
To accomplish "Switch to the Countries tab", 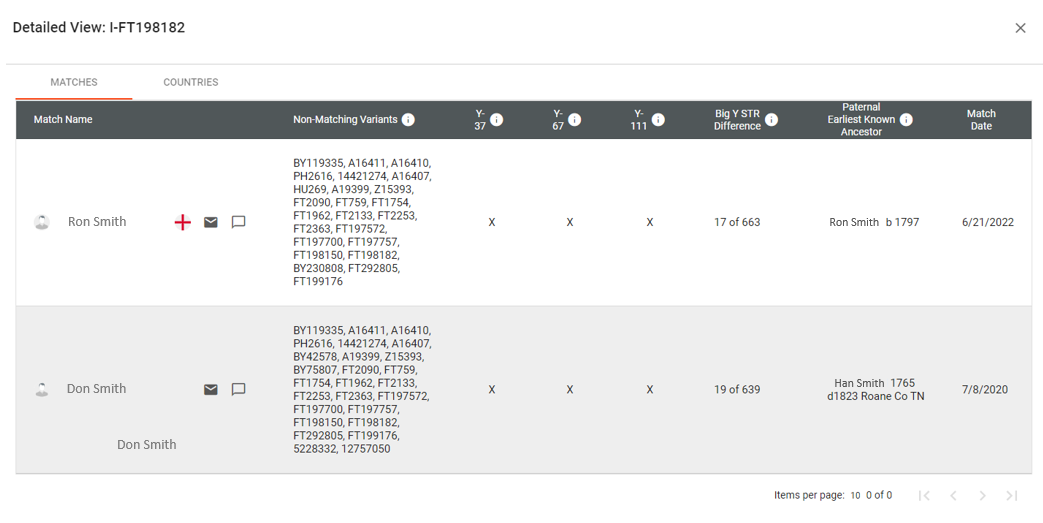I will (191, 83).
